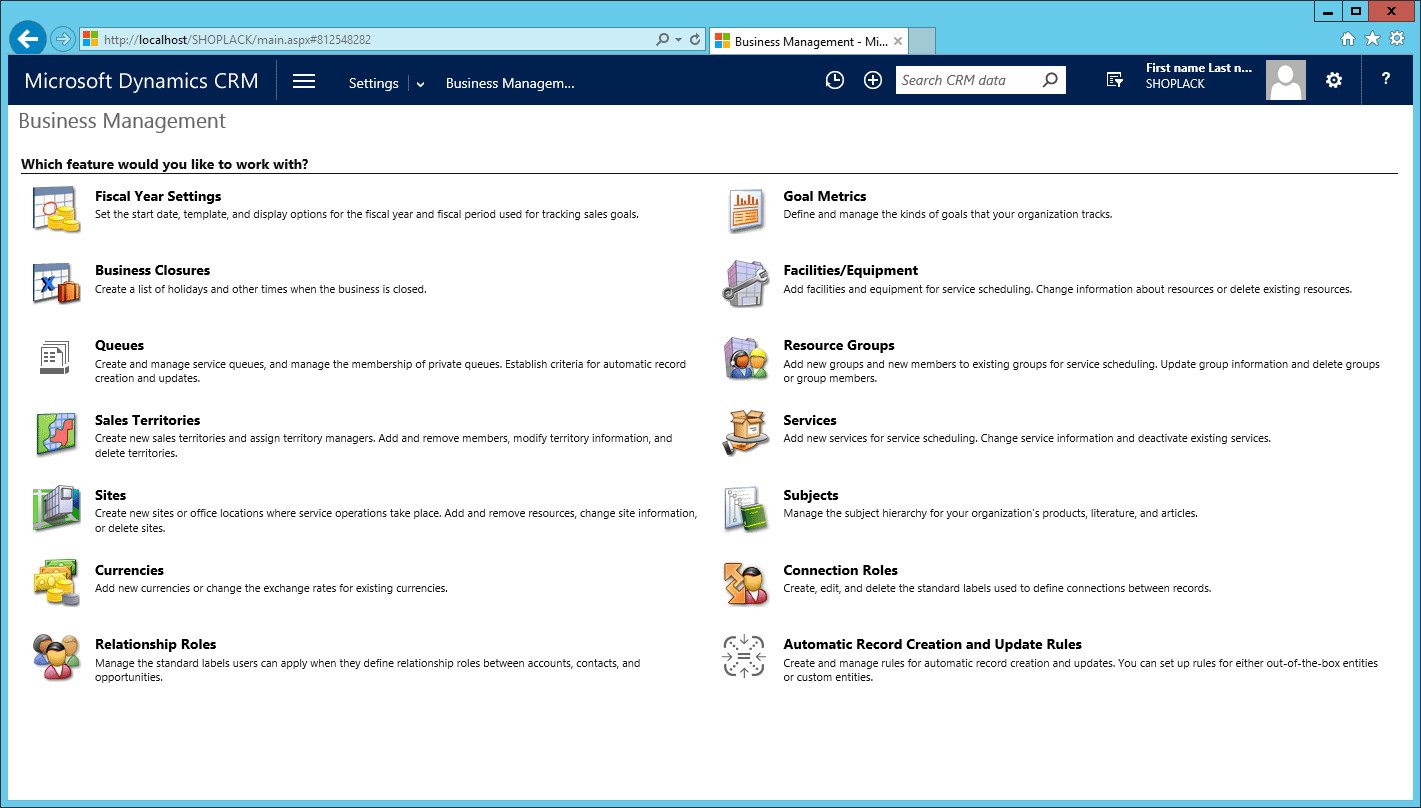Expand the address bar search dropdown arrow
The image size is (1421, 808).
point(678,40)
